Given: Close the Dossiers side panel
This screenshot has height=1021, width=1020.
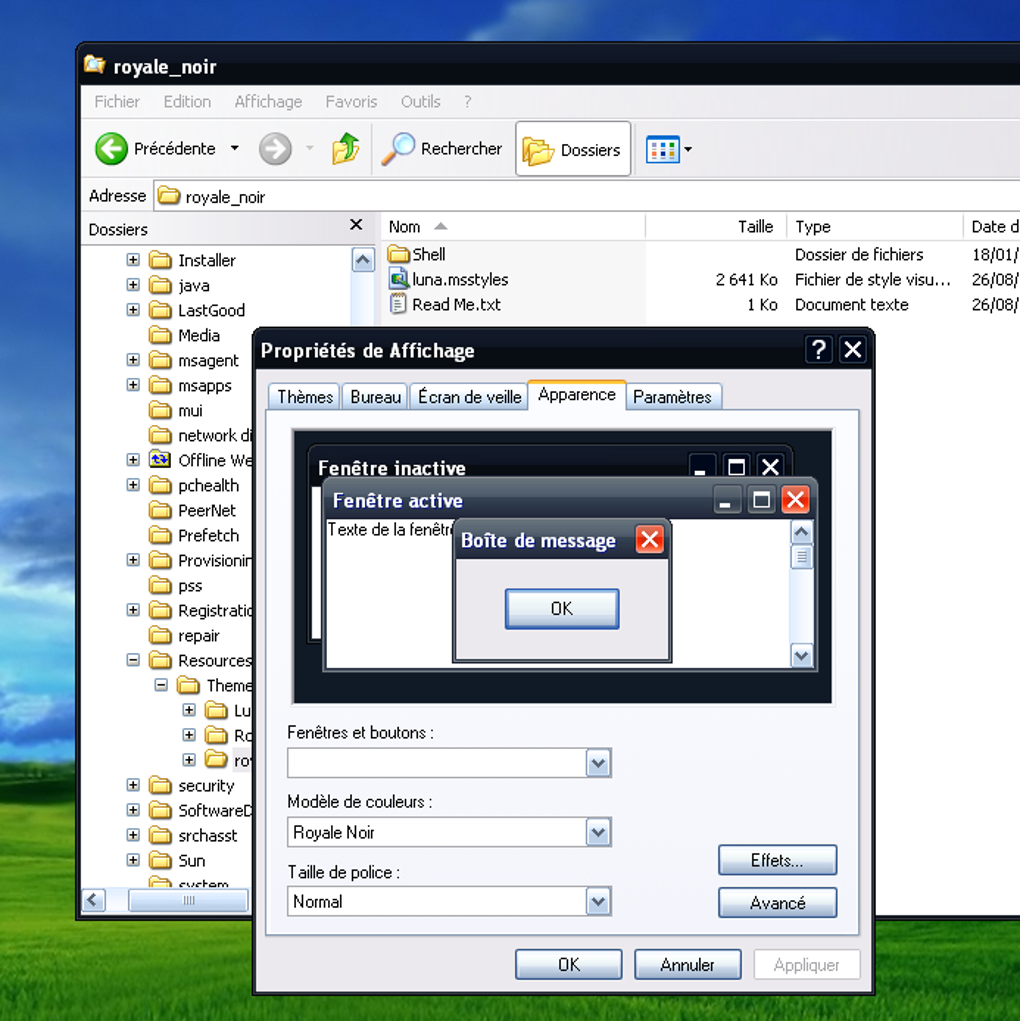Looking at the screenshot, I should pos(356,226).
